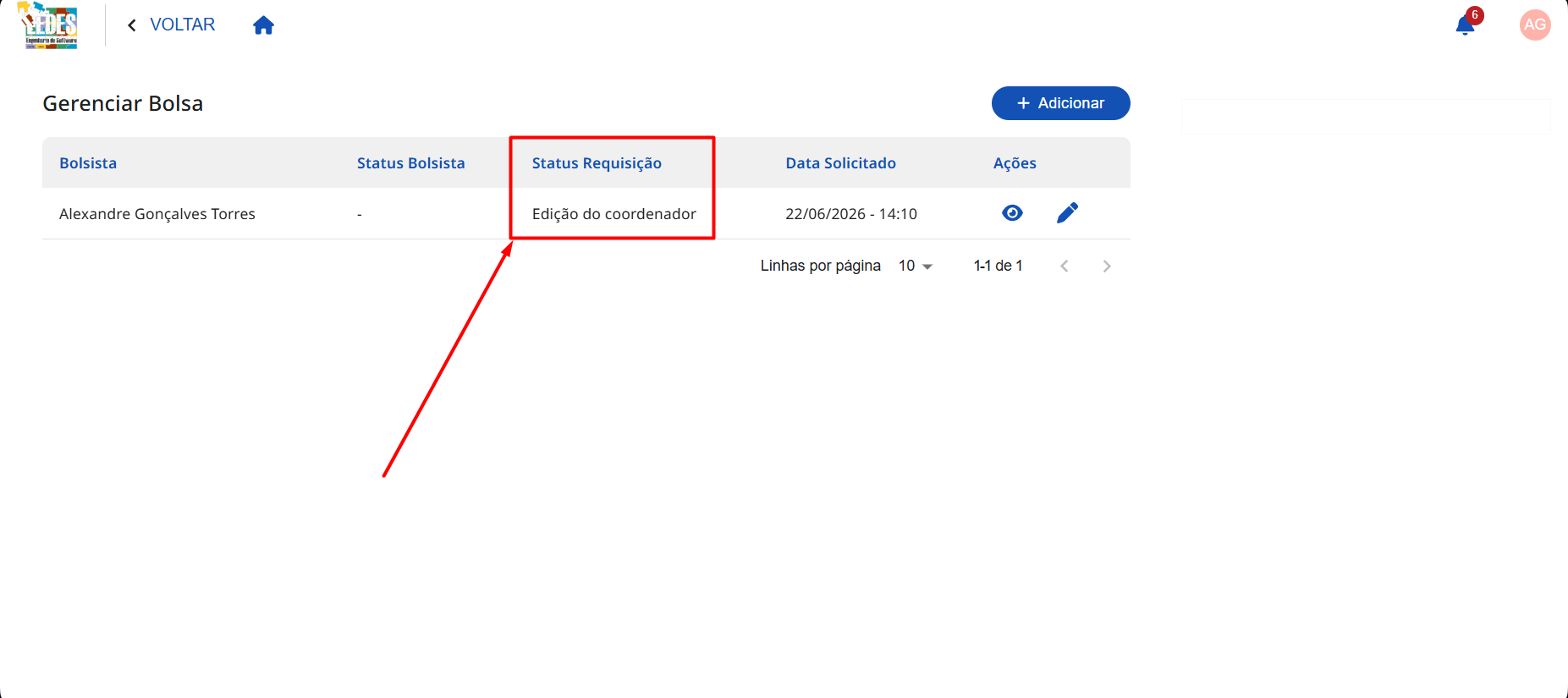This screenshot has height=698, width=1568.
Task: Sort by the Bolsista column header
Action: coord(88,163)
